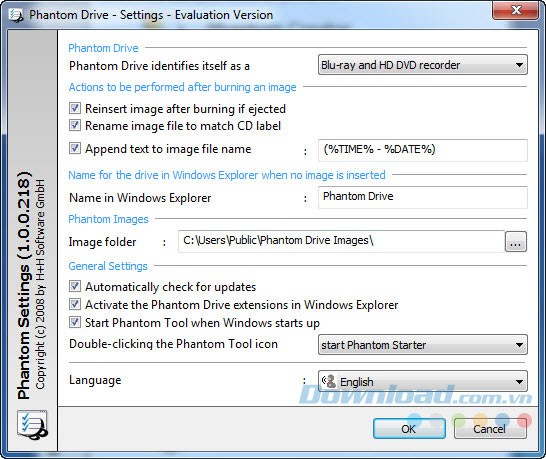Click the Phantom Drive identifies itself as a label
Screen dimensions: 546x459
click(159, 65)
